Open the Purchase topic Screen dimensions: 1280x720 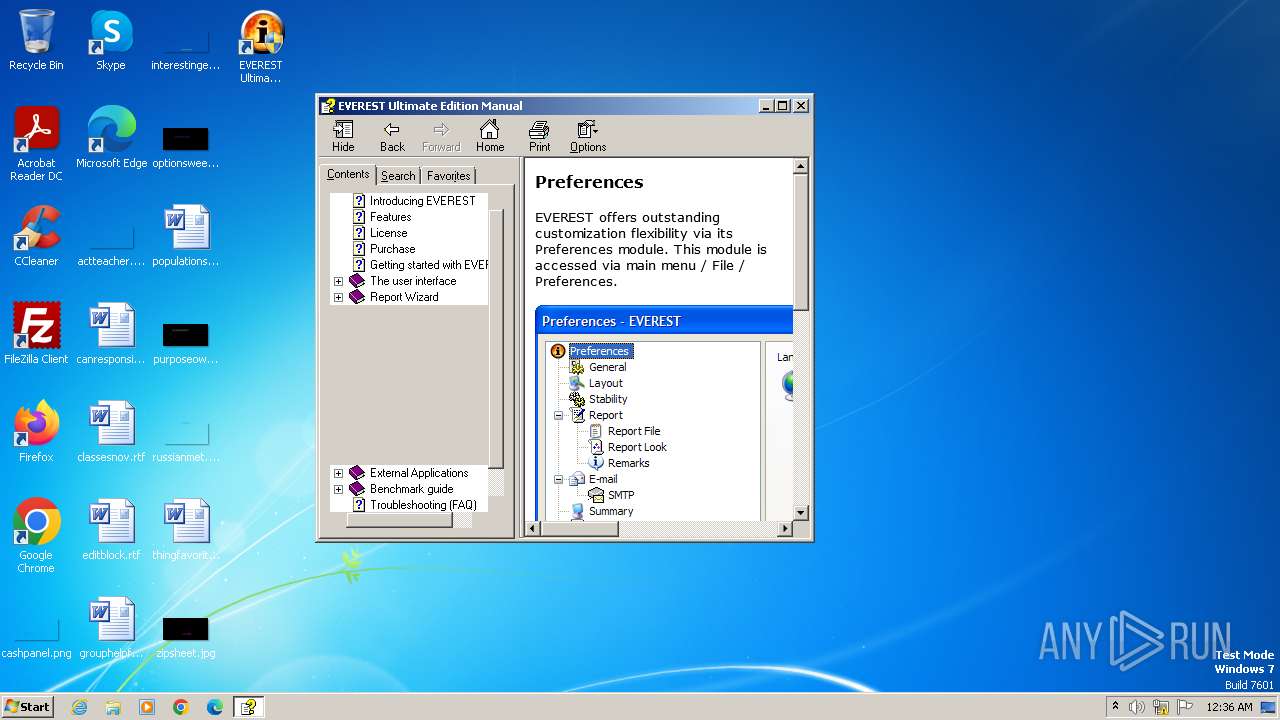392,249
